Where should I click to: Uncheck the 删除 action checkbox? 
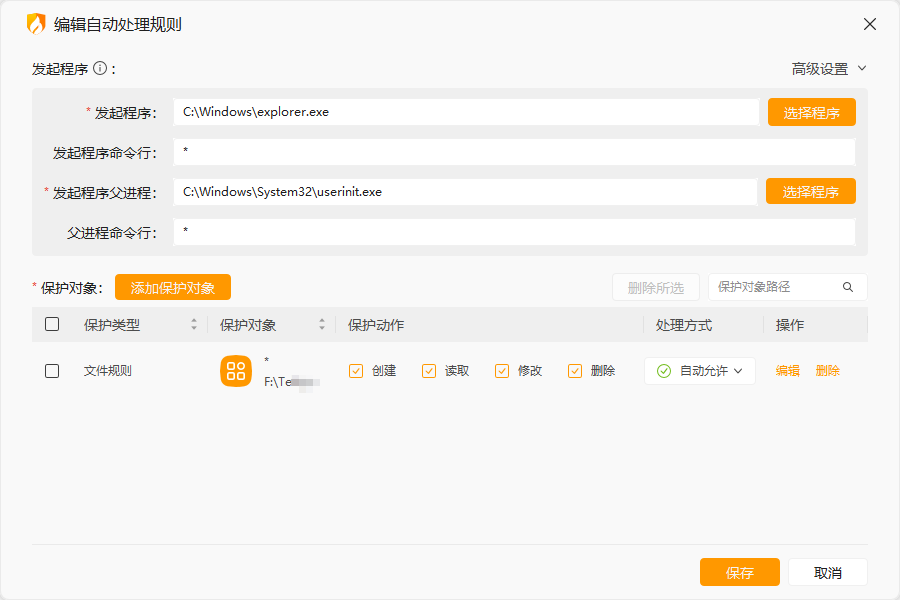(575, 371)
